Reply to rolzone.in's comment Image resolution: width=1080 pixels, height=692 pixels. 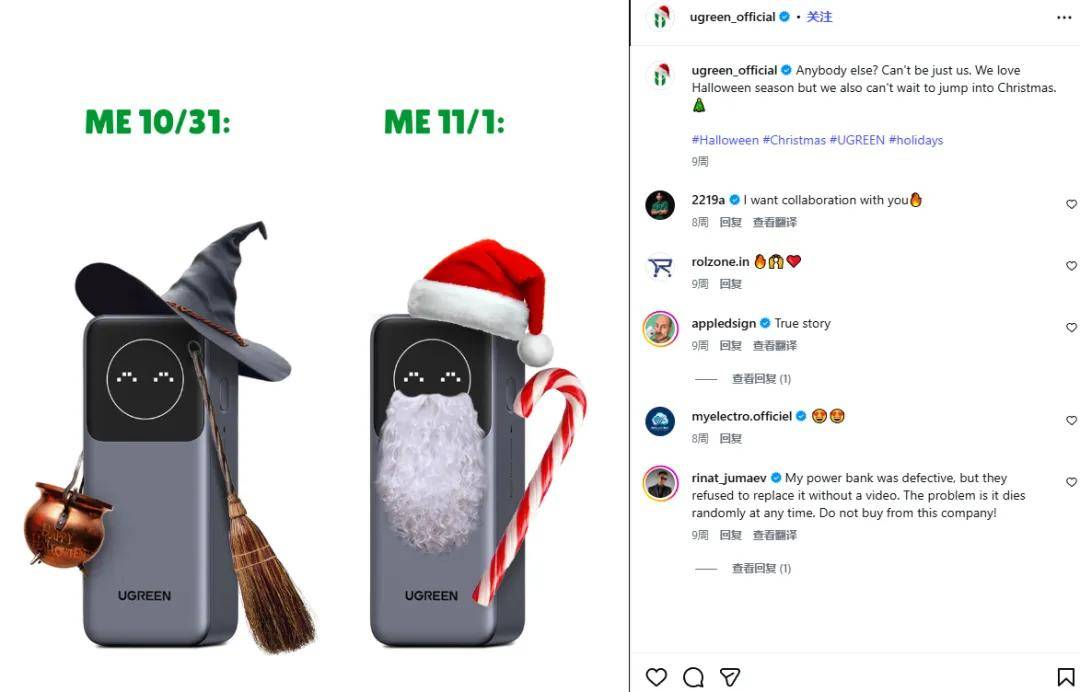(x=730, y=284)
